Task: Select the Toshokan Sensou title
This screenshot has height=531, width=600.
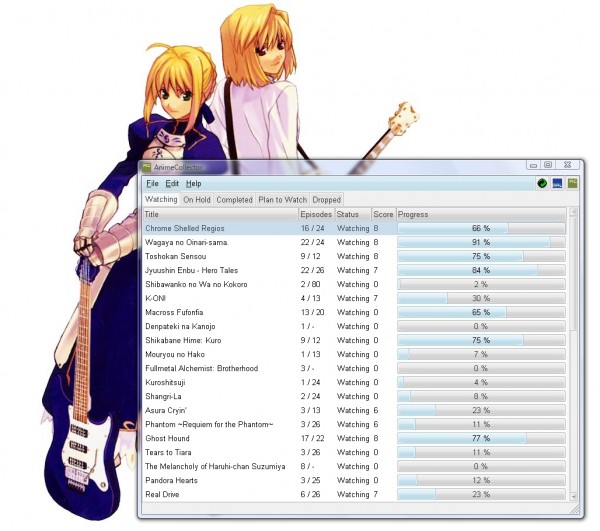Action: [x=176, y=256]
